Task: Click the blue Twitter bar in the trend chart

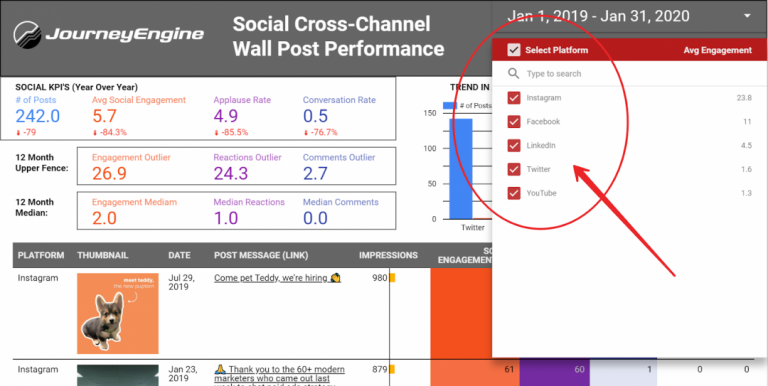Action: point(461,169)
